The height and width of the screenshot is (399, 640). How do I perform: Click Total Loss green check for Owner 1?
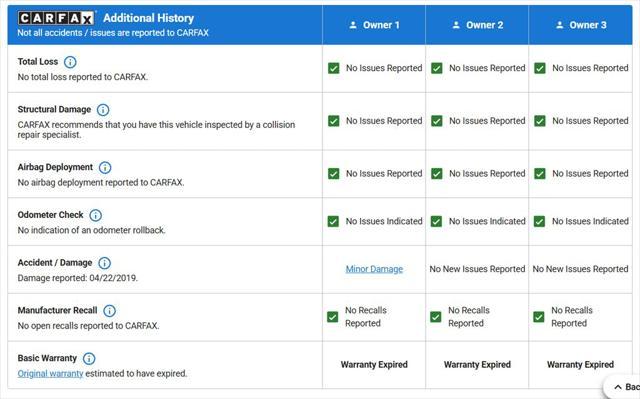tap(333, 68)
